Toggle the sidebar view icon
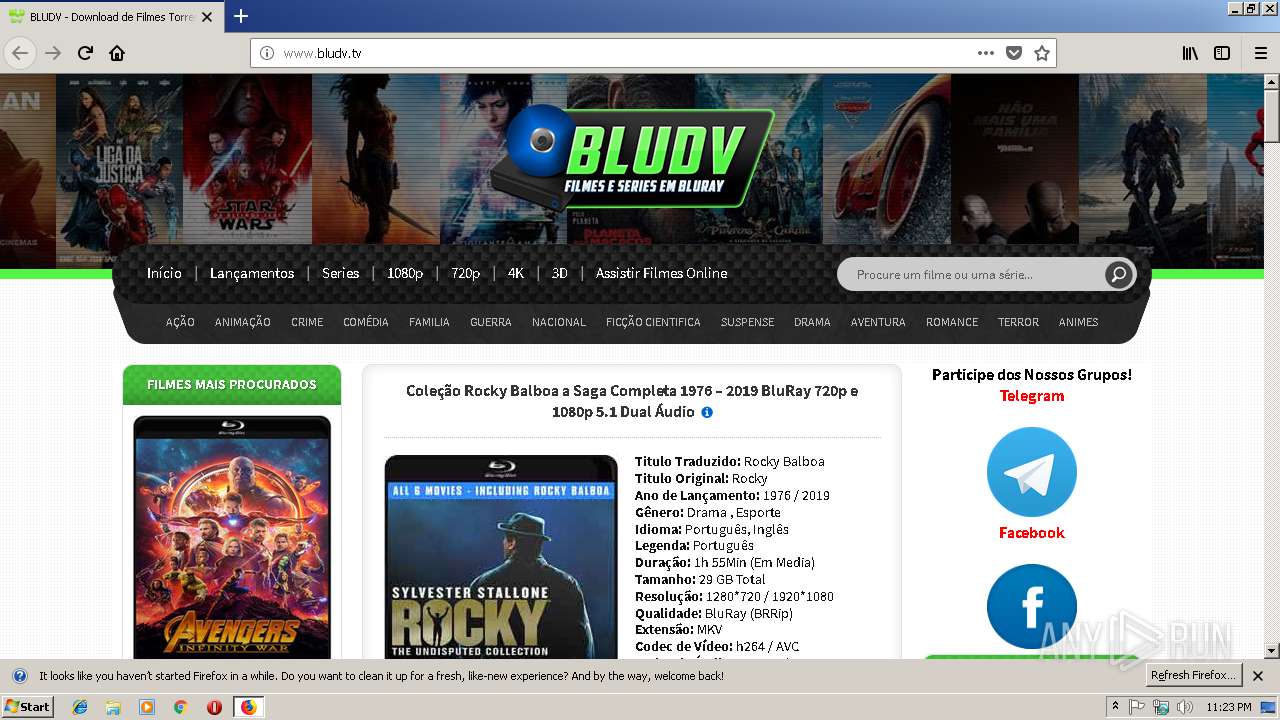This screenshot has width=1280, height=720. tap(1222, 53)
